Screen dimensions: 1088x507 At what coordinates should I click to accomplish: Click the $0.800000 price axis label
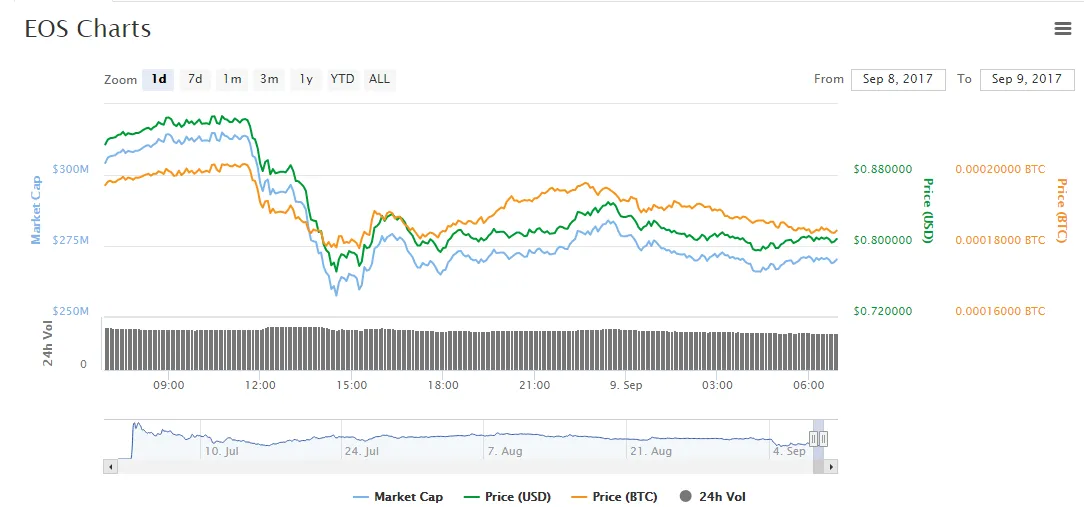coord(883,241)
